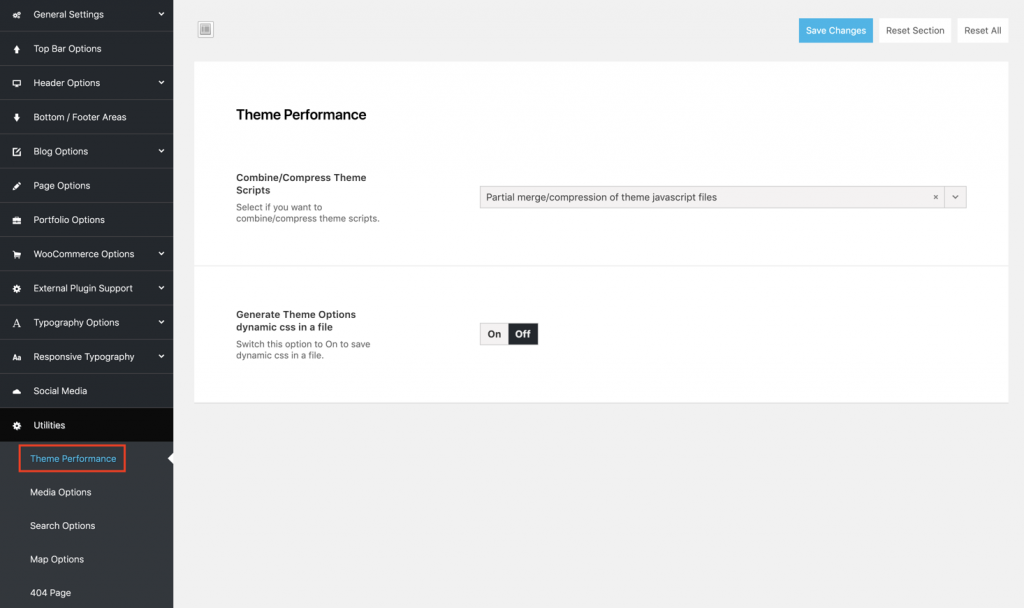Click the General Settings gears icon
Viewport: 1024px width, 608px height.
[16, 15]
